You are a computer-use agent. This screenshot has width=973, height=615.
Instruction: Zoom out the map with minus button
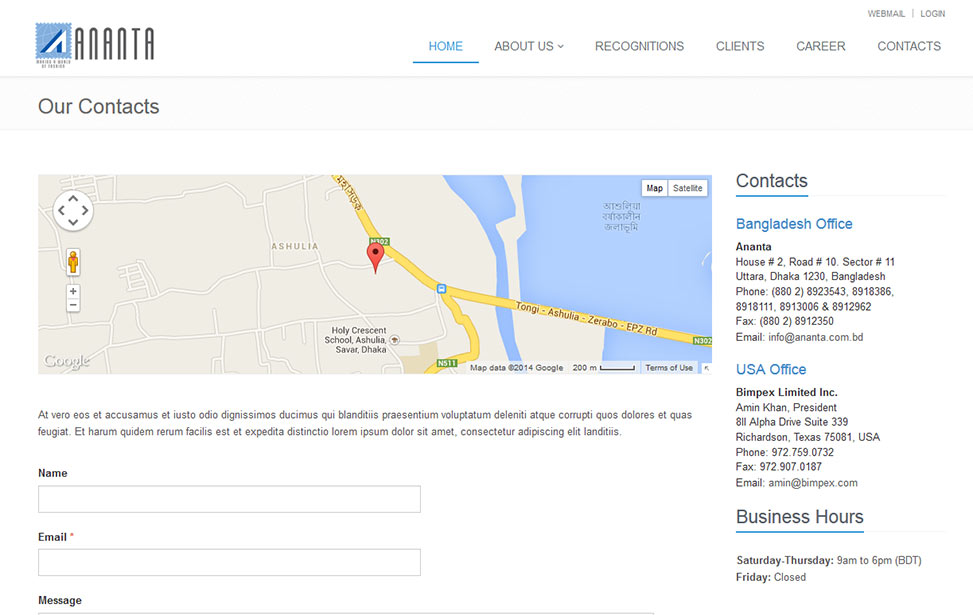(x=73, y=305)
